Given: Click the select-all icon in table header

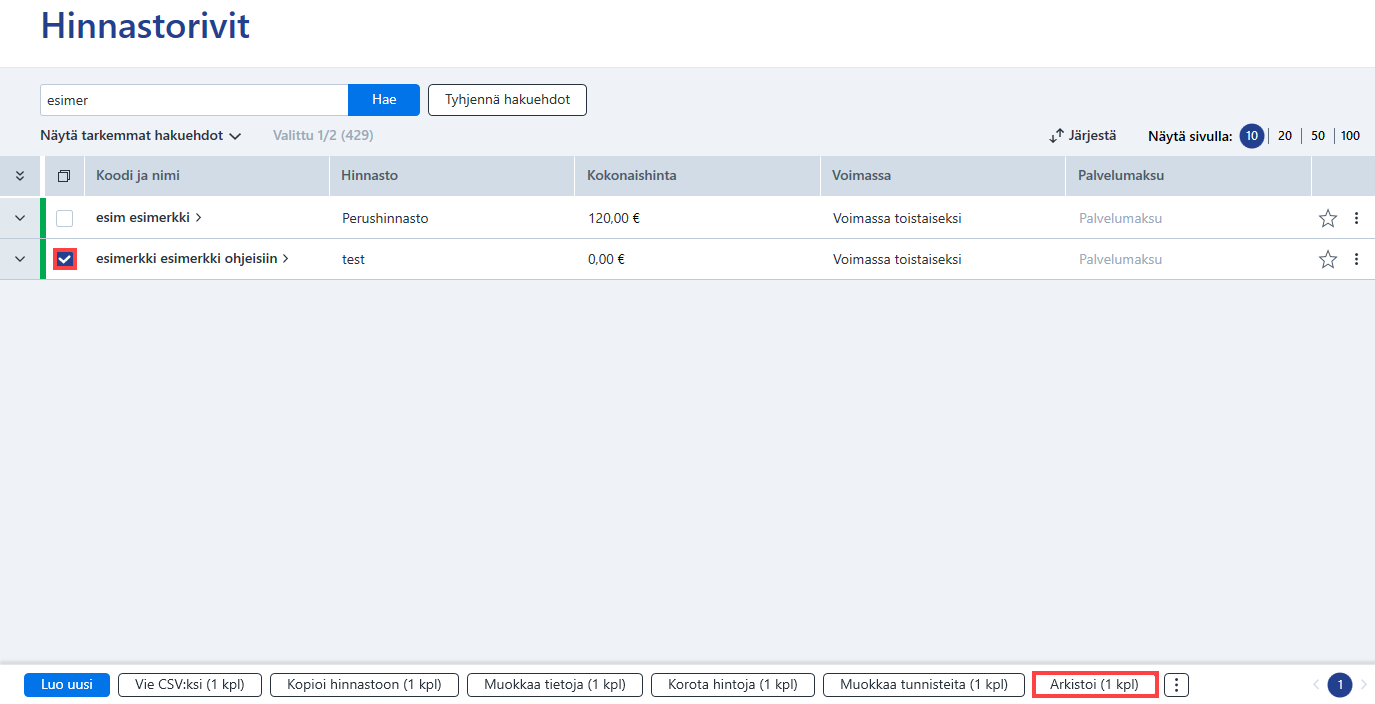Looking at the screenshot, I should 64,176.
